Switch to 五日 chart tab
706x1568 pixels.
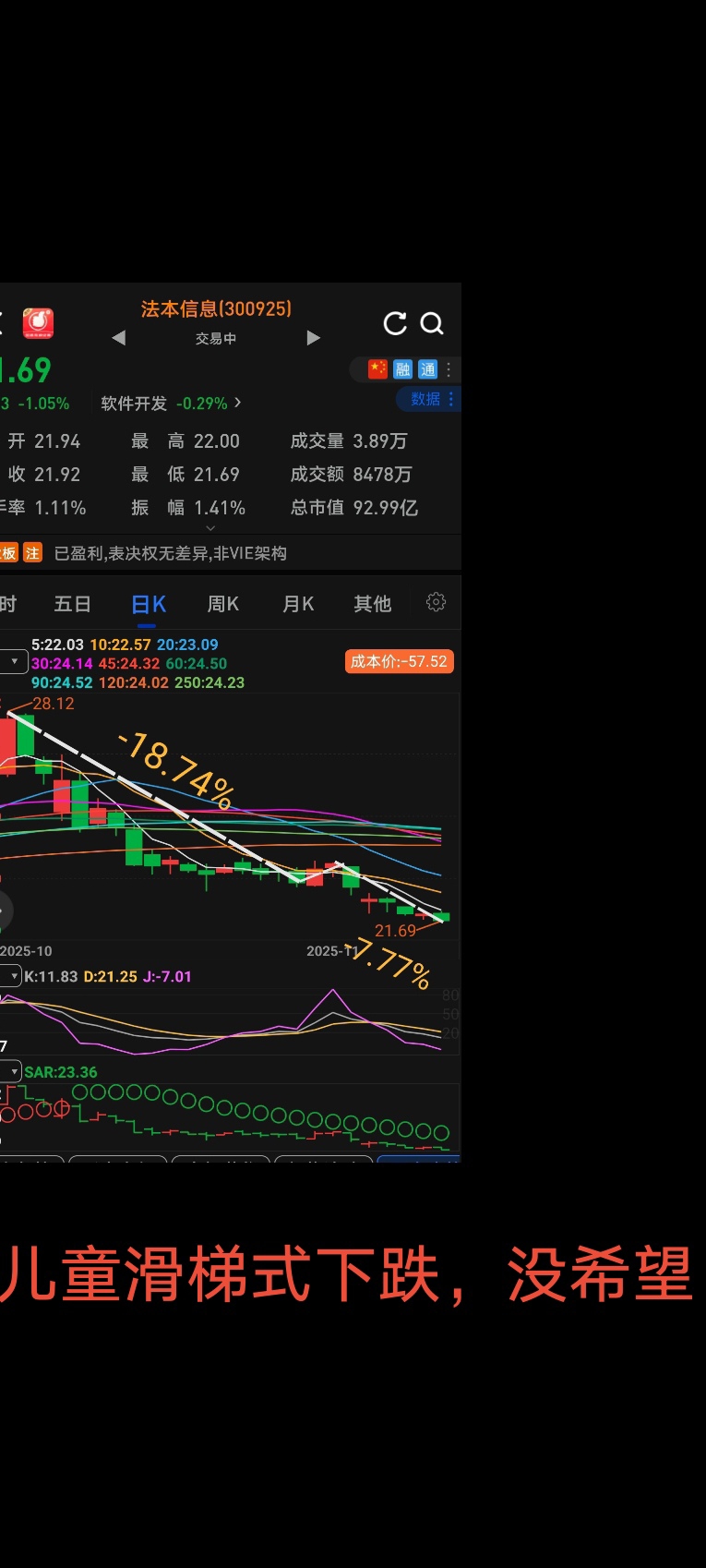pyautogui.click(x=72, y=604)
